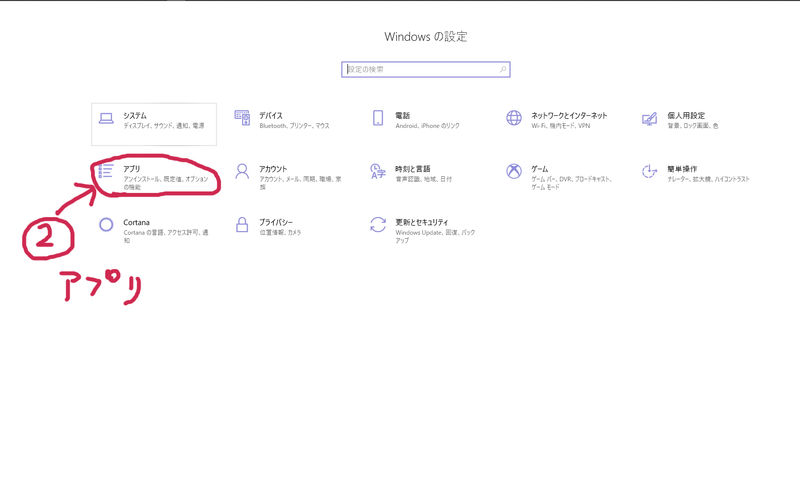Viewport: 800px width, 490px height.
Task: Open the アカウント settings label
Action: point(273,169)
